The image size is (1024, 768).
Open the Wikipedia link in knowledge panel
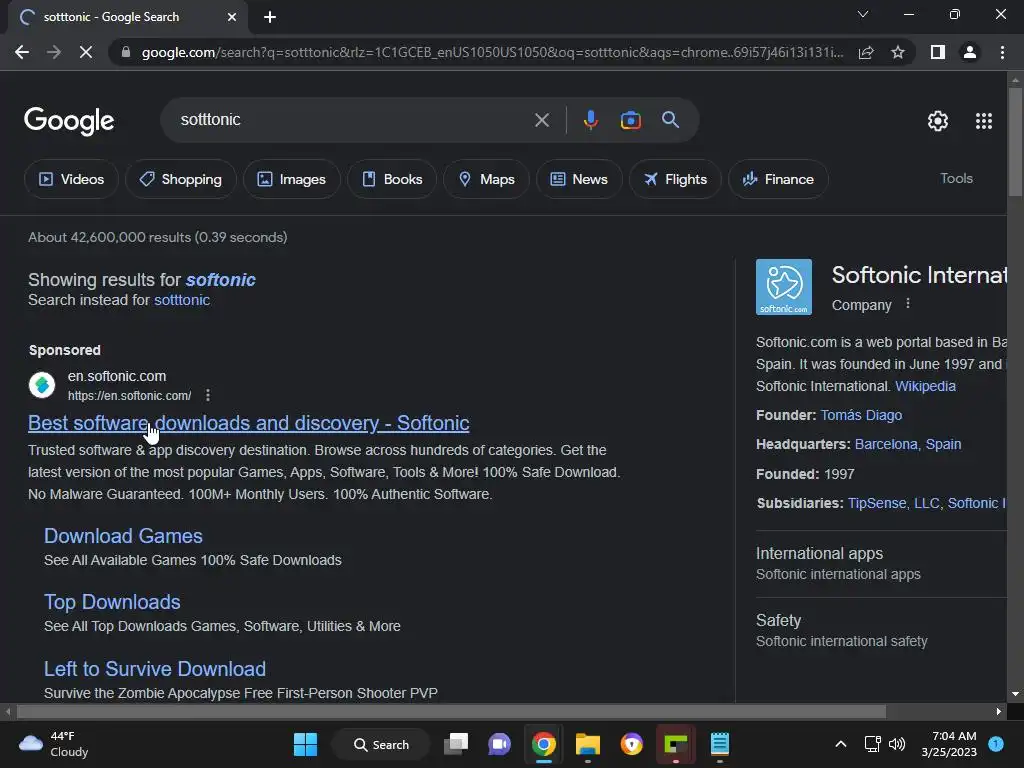coord(925,386)
